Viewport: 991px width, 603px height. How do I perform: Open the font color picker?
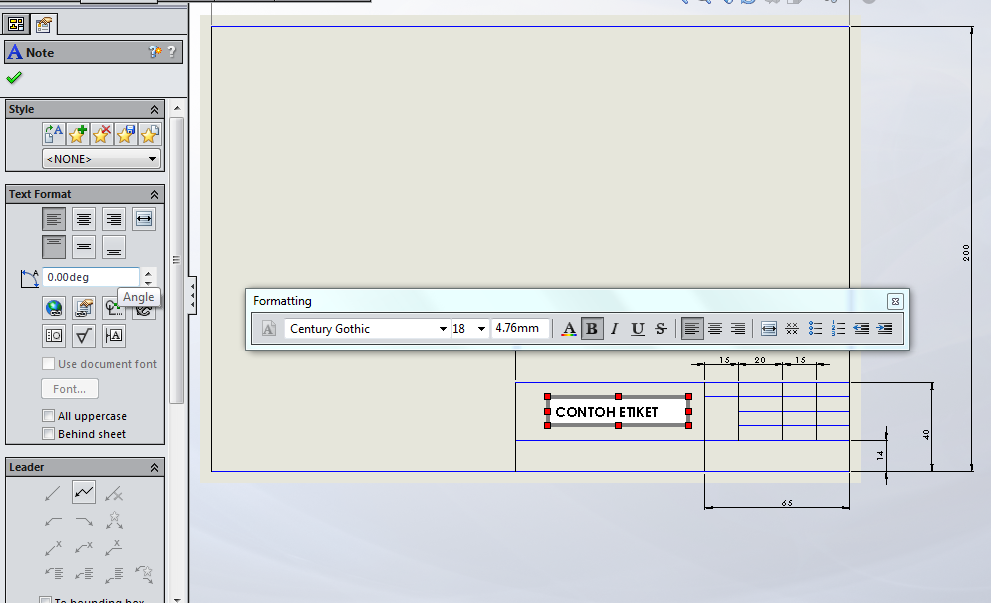[x=569, y=328]
